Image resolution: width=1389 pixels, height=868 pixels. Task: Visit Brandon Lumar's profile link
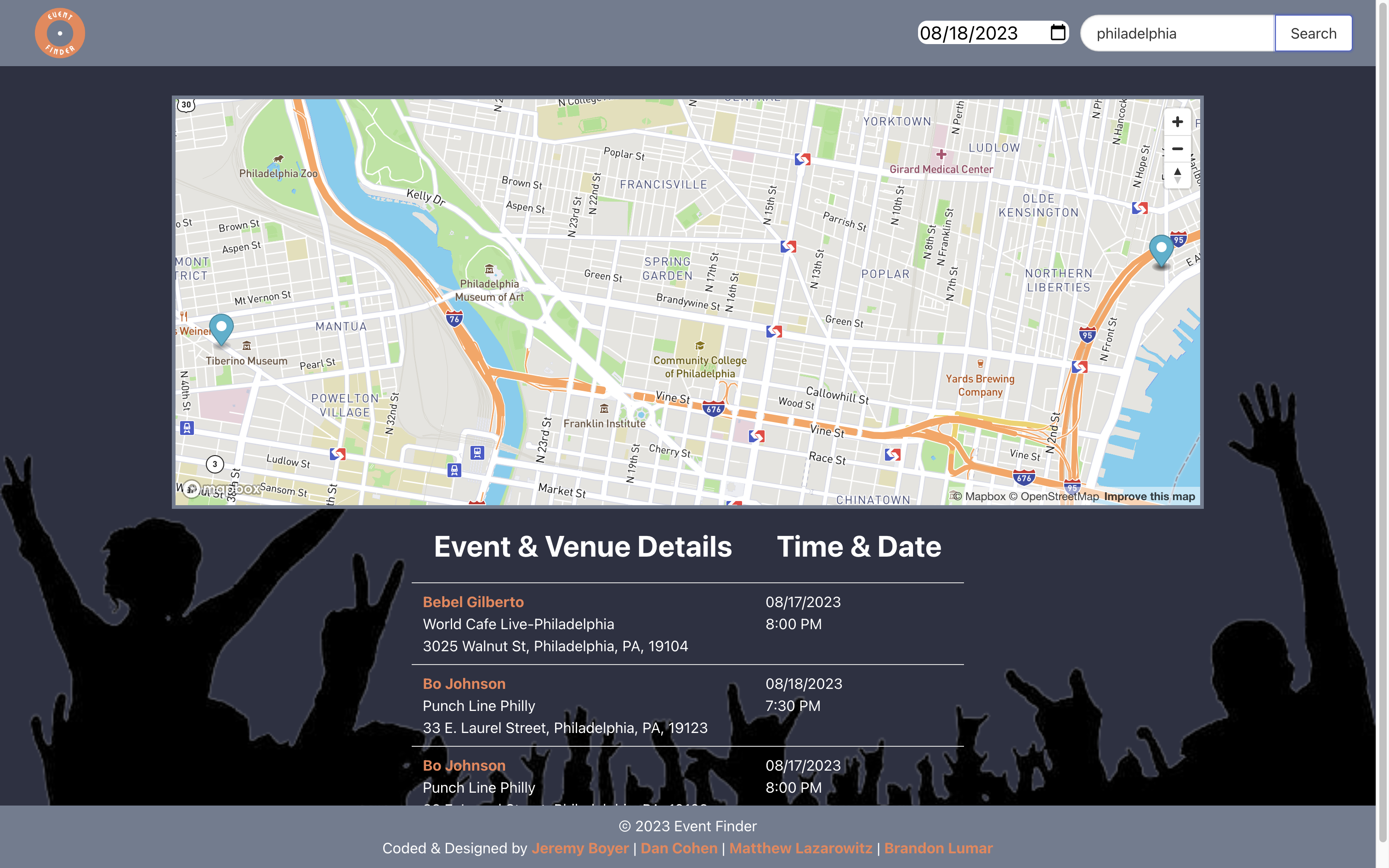tap(938, 848)
